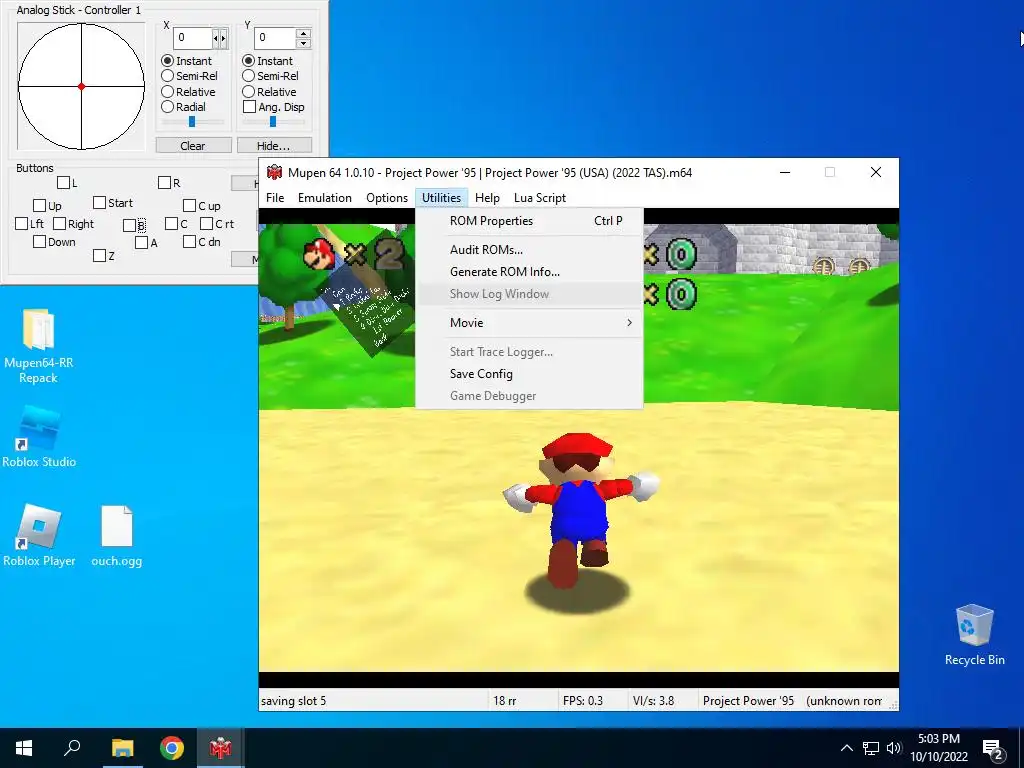Select Instant radio for X axis
Viewport: 1024px width, 768px height.
[x=167, y=61]
